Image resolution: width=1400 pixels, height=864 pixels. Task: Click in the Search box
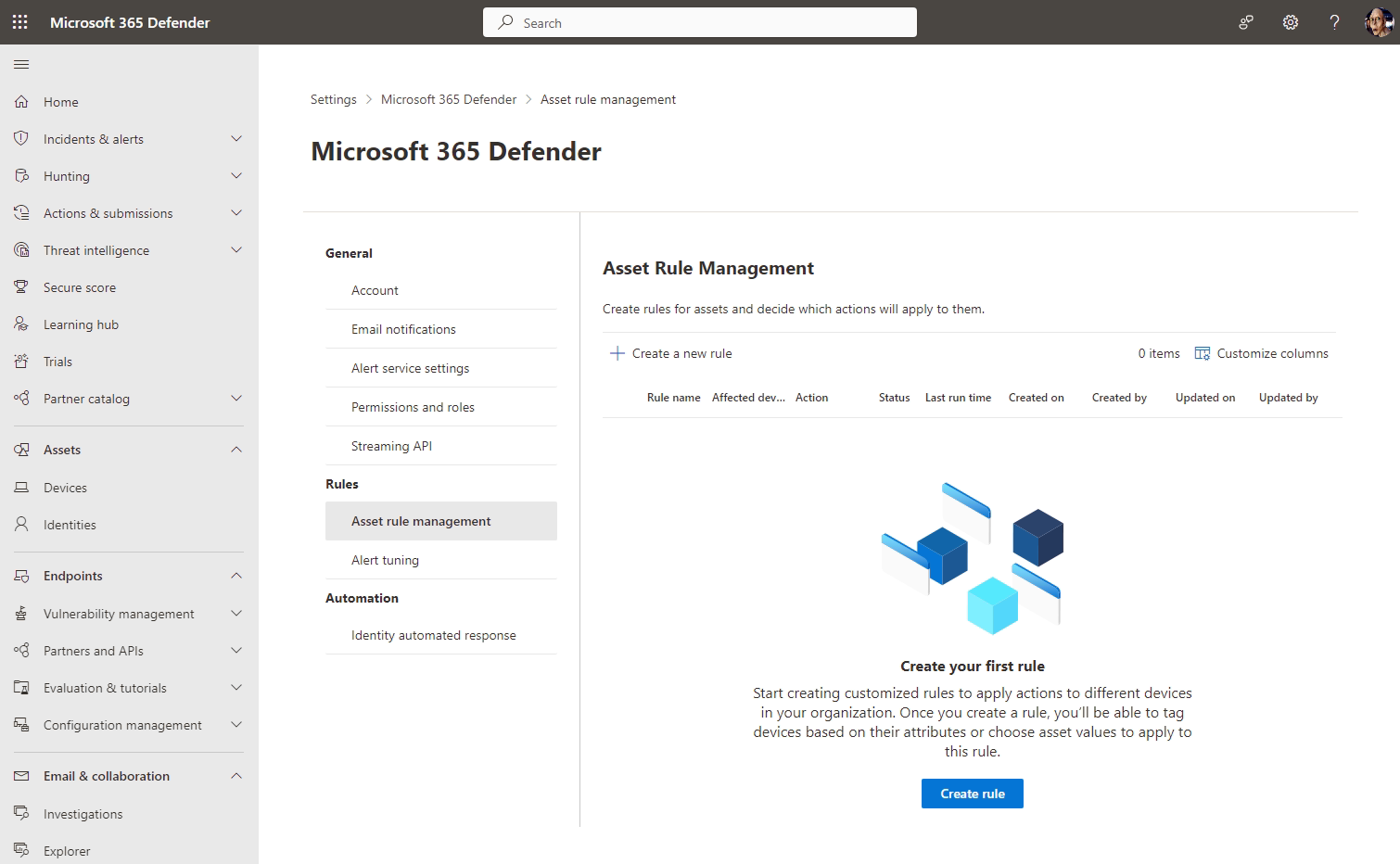[x=700, y=23]
